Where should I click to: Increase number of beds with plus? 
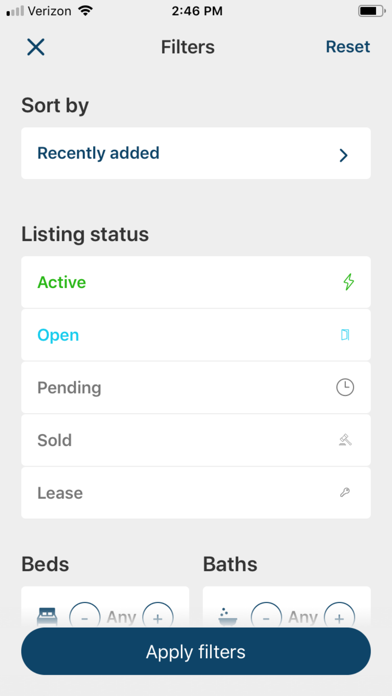point(158,617)
